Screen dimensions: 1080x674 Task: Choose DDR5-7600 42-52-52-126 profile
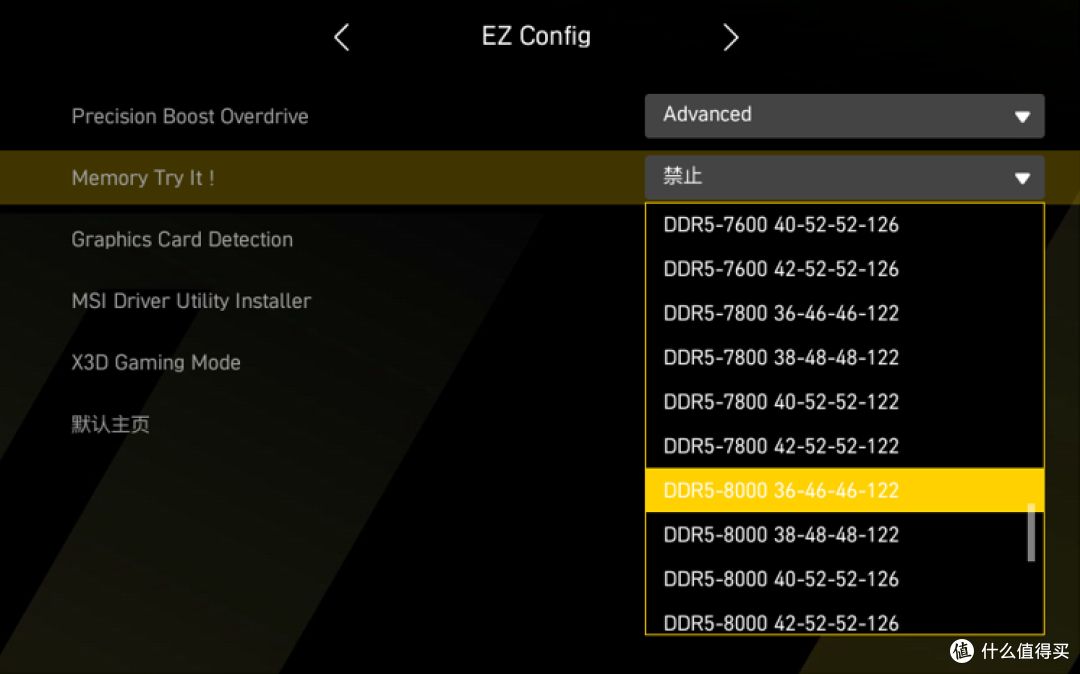(844, 269)
